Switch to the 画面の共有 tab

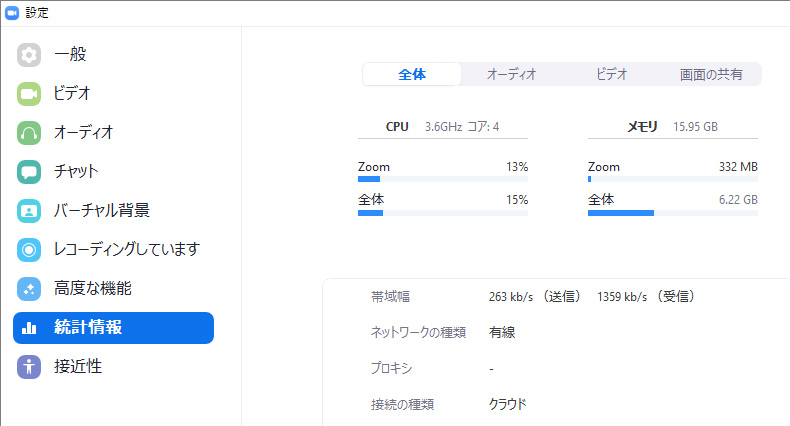711,74
